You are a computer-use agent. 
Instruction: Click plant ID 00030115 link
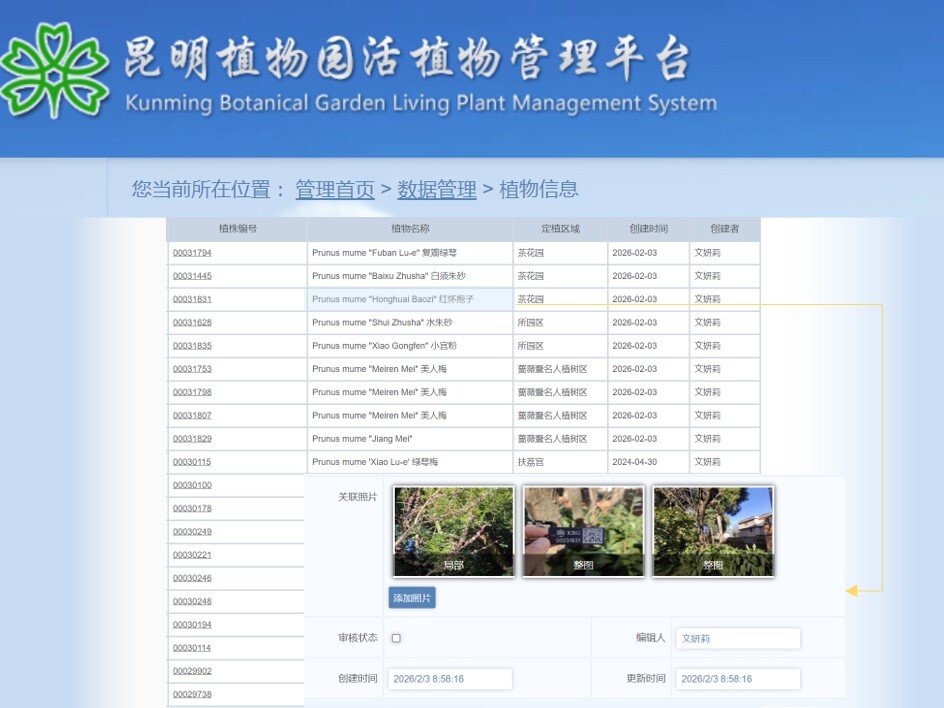pos(192,462)
